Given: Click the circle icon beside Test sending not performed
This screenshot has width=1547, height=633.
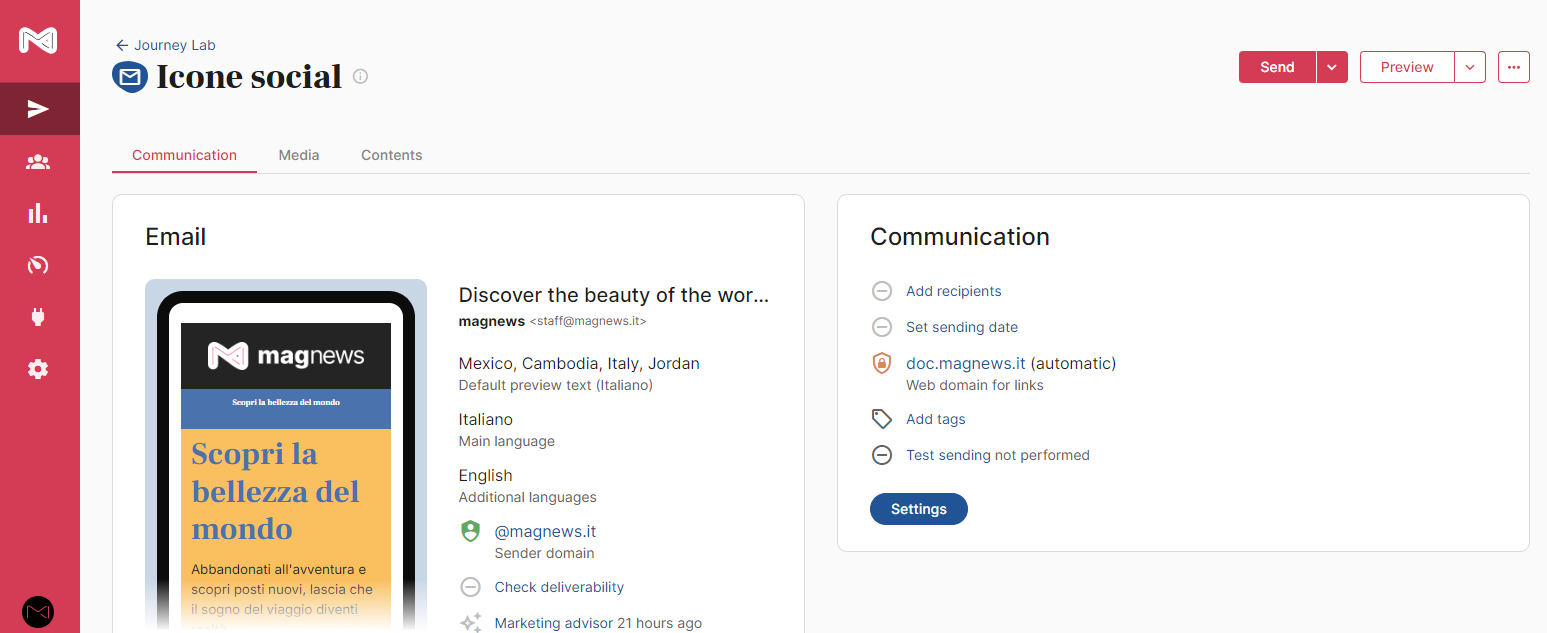Looking at the screenshot, I should 882,455.
